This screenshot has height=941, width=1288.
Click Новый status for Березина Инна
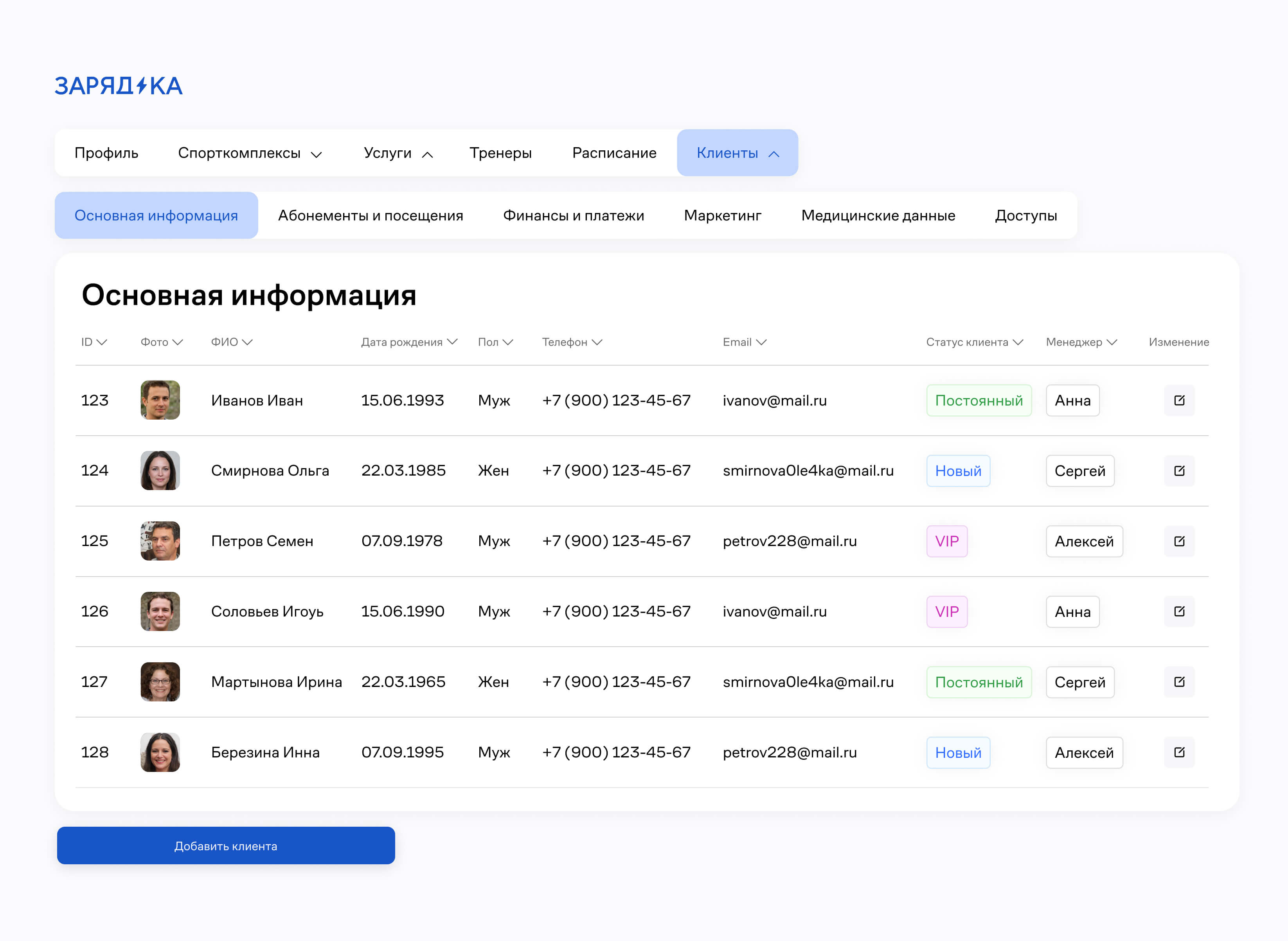coord(958,752)
